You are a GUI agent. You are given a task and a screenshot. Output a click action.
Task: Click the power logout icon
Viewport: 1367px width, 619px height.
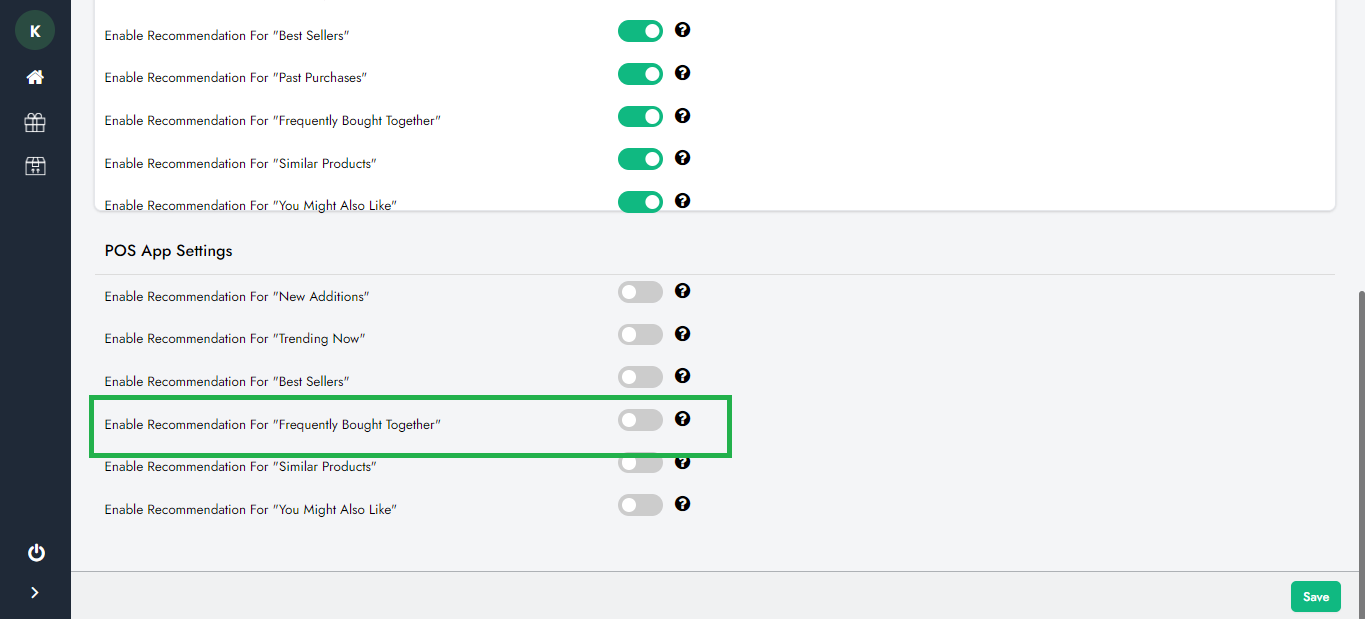click(x=36, y=553)
